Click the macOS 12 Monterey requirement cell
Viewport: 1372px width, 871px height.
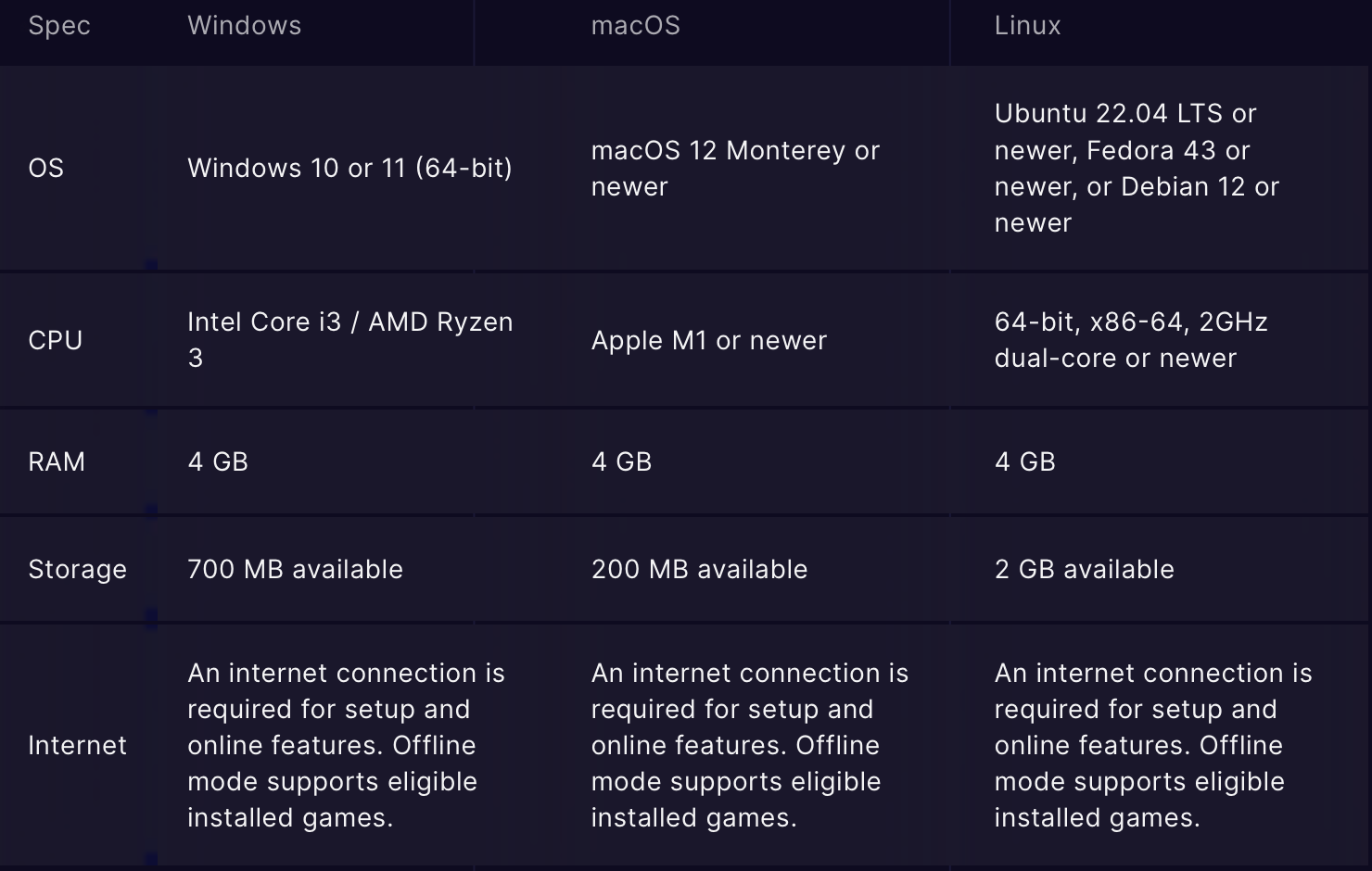pos(735,168)
